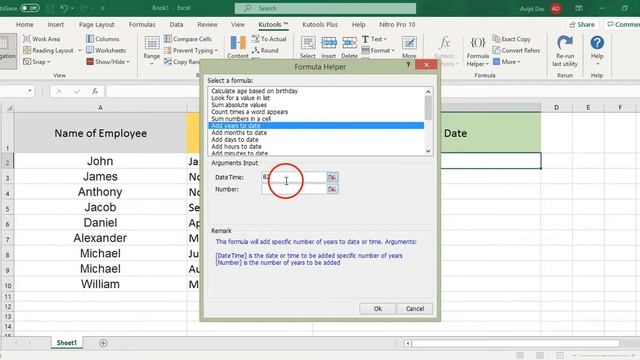Expand the Name Box dropdown
The height and width of the screenshot is (360, 640).
(30, 91)
